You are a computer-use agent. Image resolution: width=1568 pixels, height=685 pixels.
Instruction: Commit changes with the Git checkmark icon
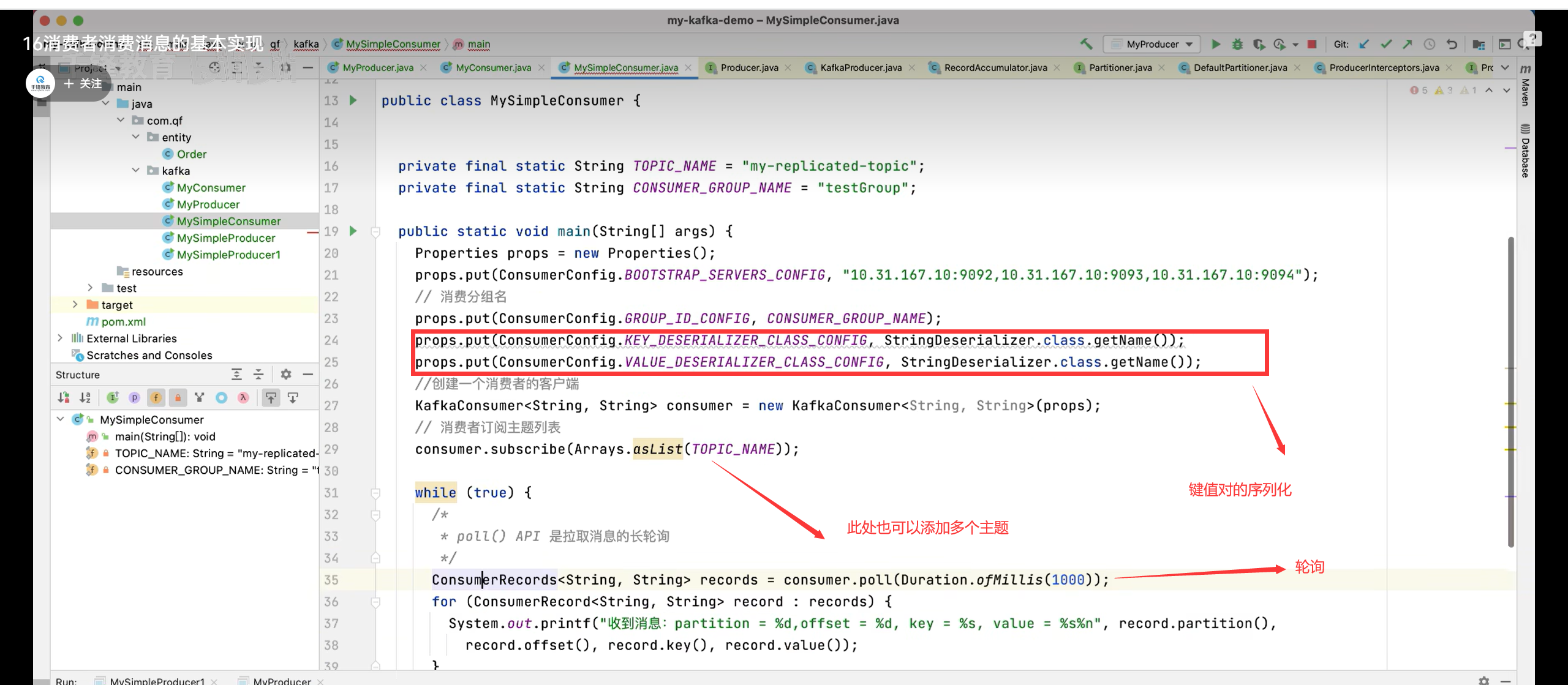pyautogui.click(x=1385, y=44)
